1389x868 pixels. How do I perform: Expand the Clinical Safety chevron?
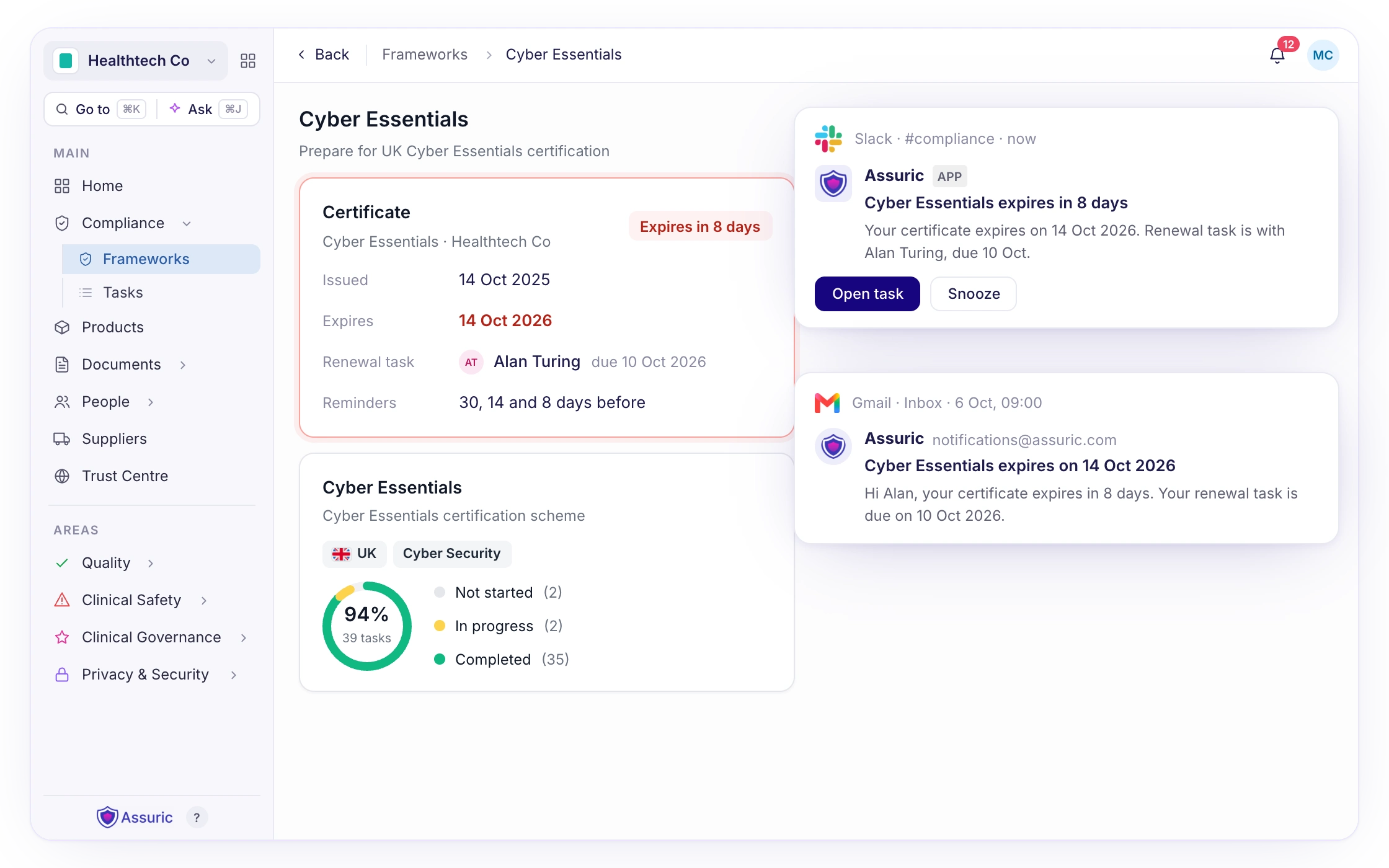click(x=204, y=600)
